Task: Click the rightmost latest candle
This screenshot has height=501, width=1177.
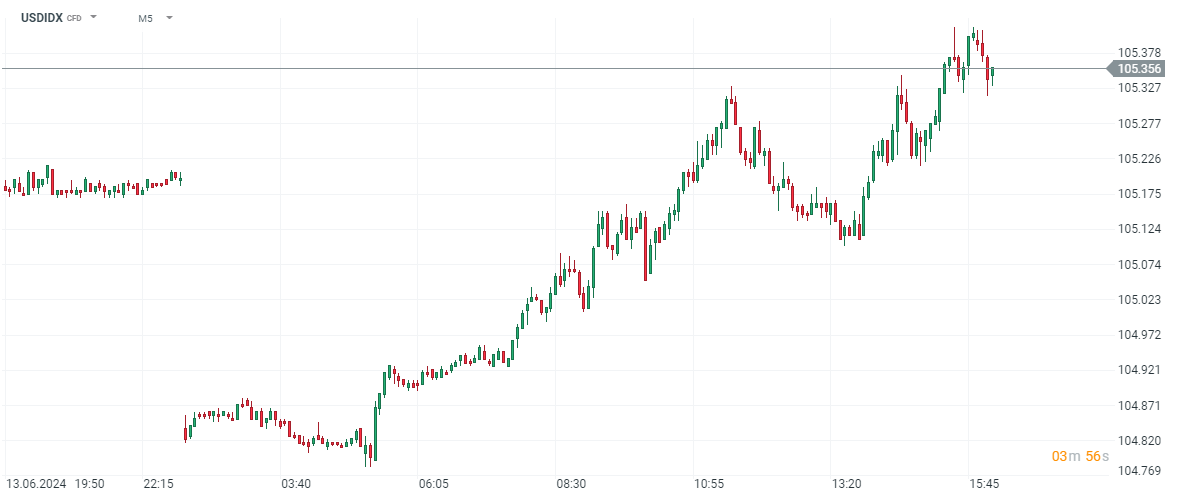Action: [x=992, y=73]
